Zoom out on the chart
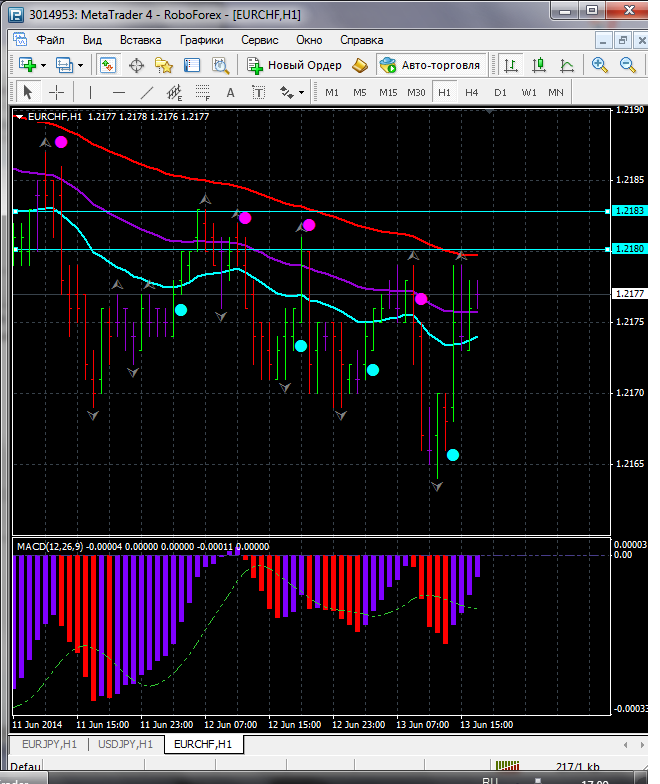This screenshot has width=660, height=784. pyautogui.click(x=629, y=65)
